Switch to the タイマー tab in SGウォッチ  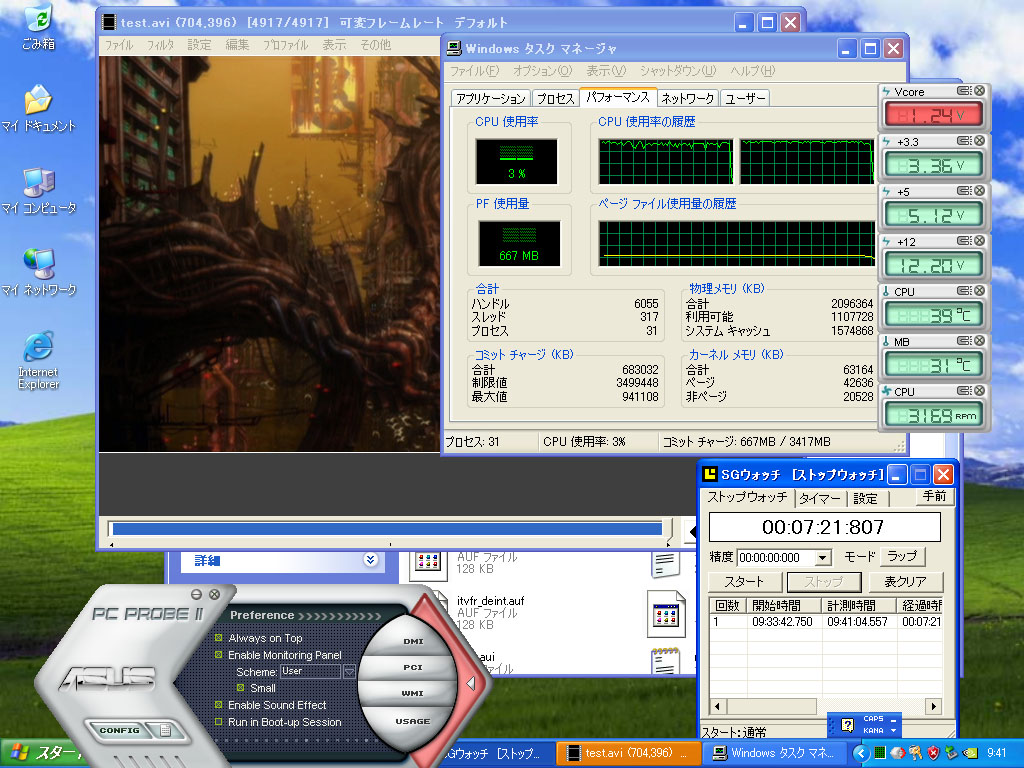tap(820, 498)
